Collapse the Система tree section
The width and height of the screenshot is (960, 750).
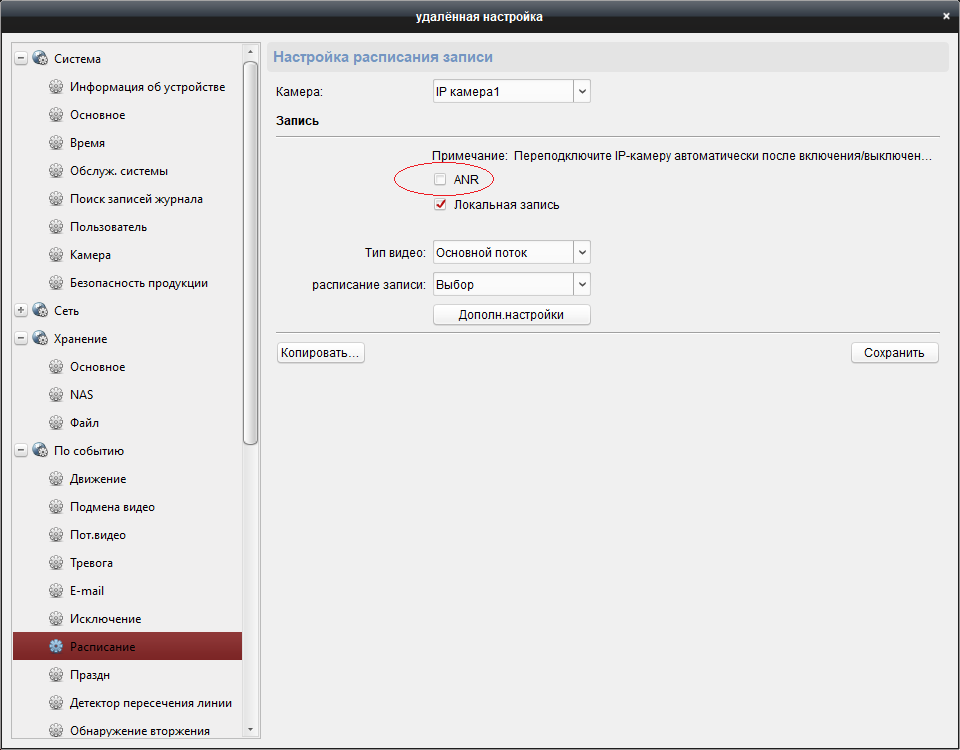(21, 59)
